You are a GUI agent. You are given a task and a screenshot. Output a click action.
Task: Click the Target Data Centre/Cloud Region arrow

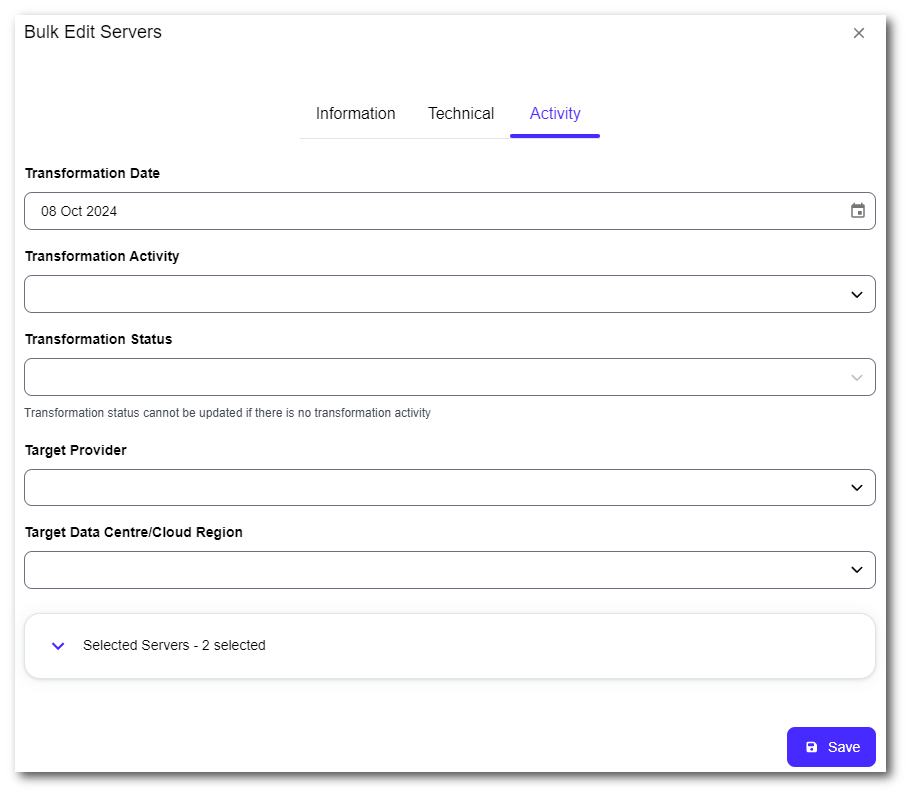coord(856,570)
